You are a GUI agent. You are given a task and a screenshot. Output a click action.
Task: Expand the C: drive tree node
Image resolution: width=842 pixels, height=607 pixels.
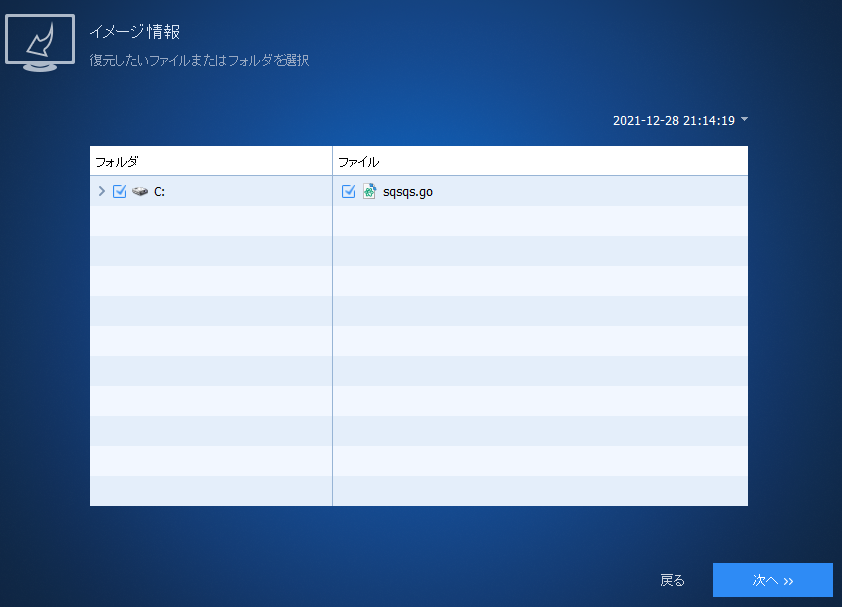[101, 191]
